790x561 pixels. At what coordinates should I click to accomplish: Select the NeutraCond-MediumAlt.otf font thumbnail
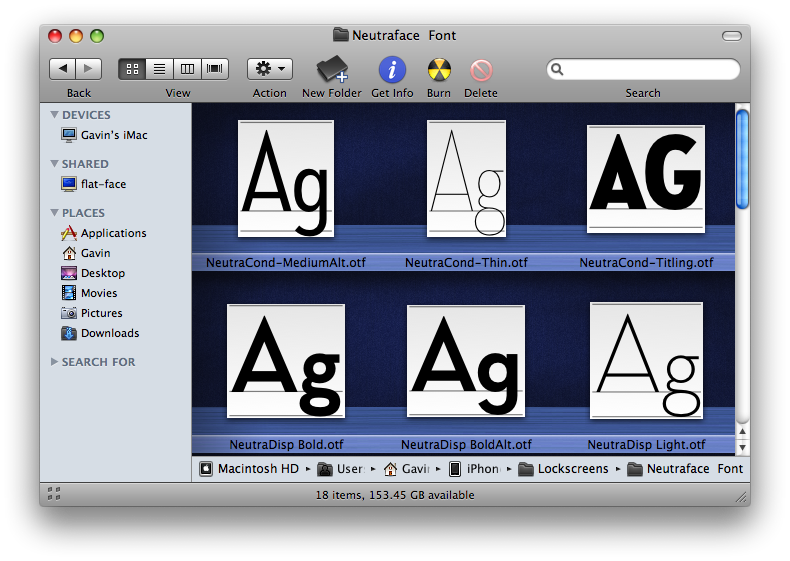point(286,178)
